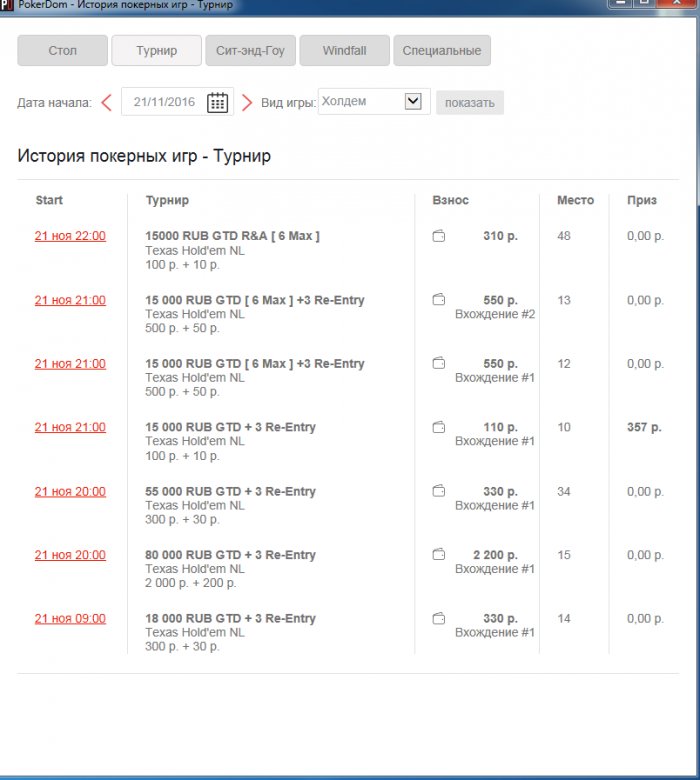The width and height of the screenshot is (700, 780).
Task: Click the Турнир column header
Action: pos(167,200)
